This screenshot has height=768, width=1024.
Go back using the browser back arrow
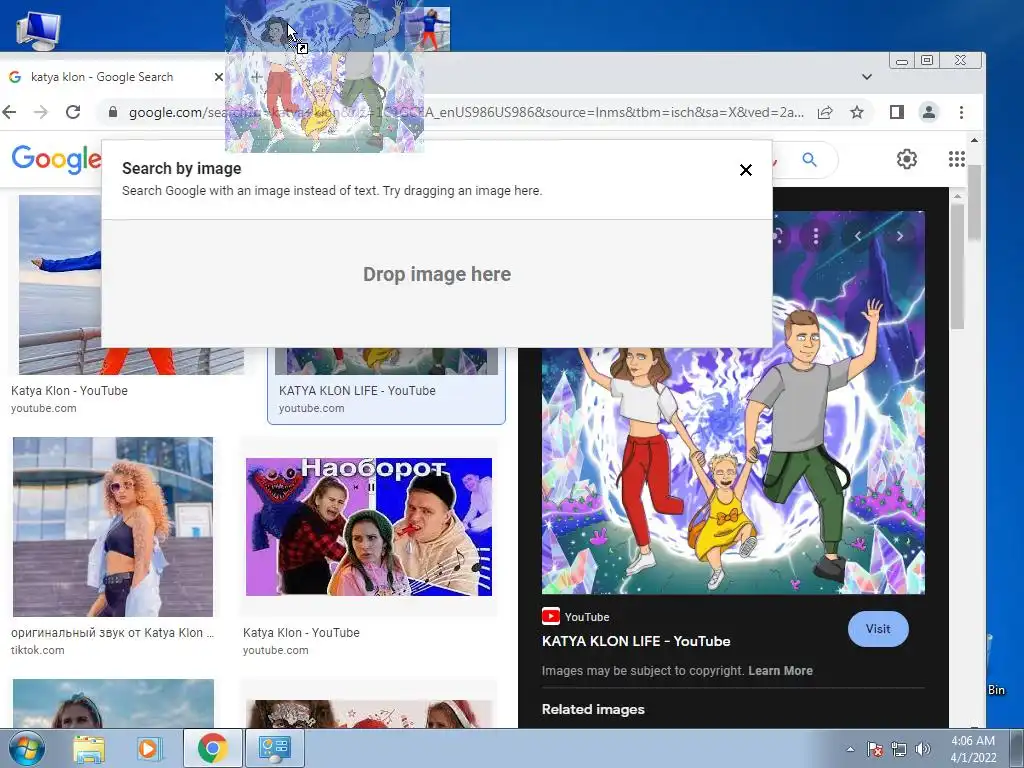point(9,112)
